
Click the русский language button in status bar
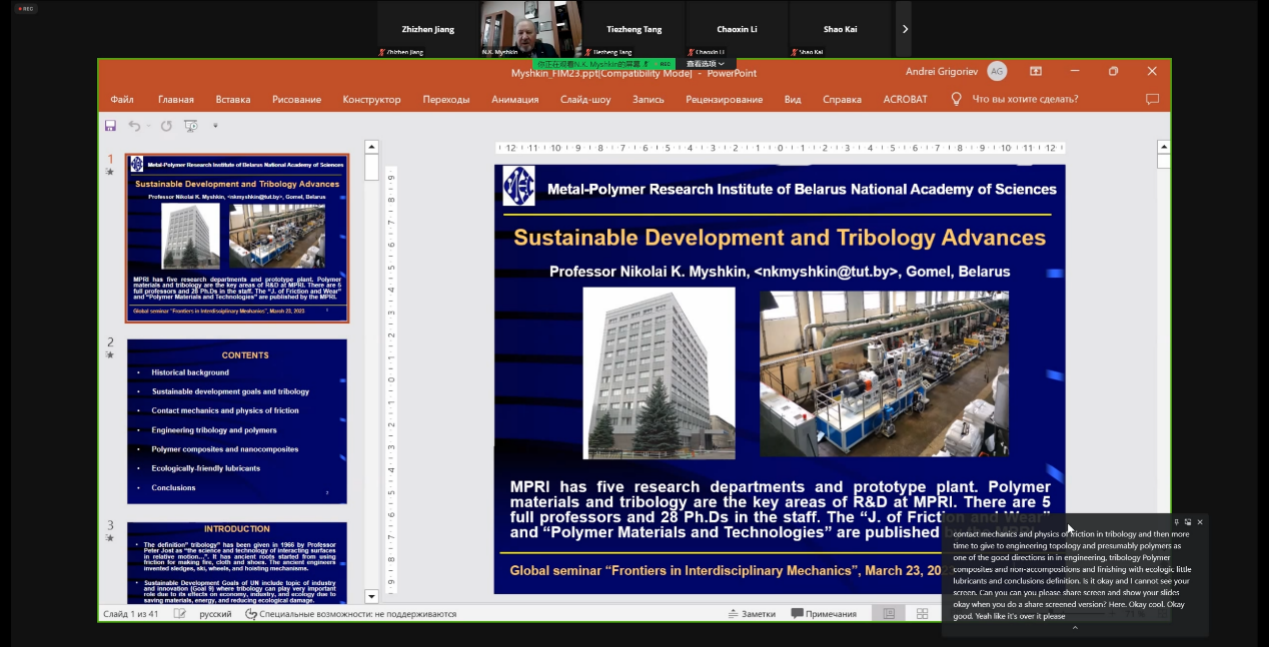tap(215, 614)
